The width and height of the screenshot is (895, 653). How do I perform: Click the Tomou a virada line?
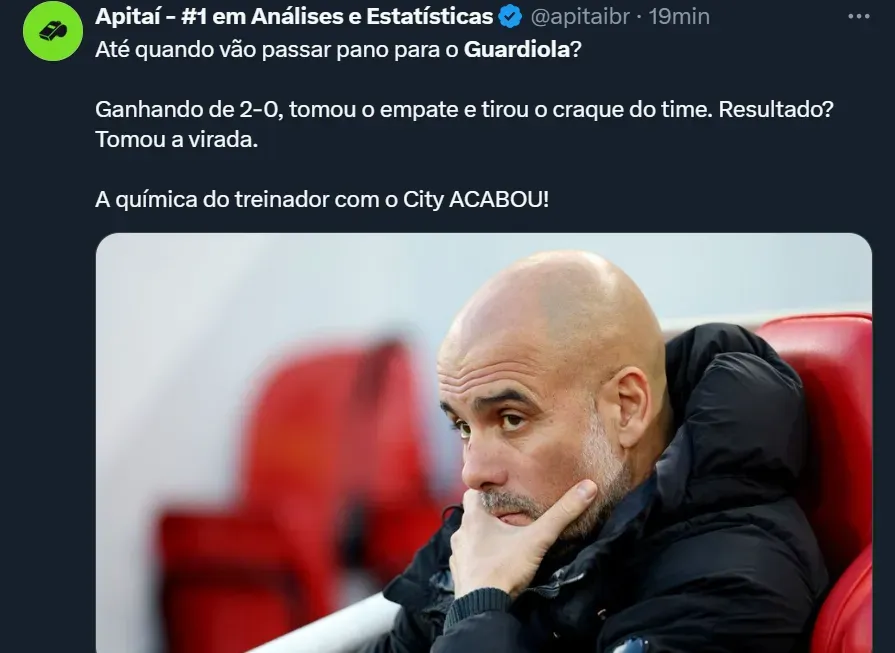point(176,139)
